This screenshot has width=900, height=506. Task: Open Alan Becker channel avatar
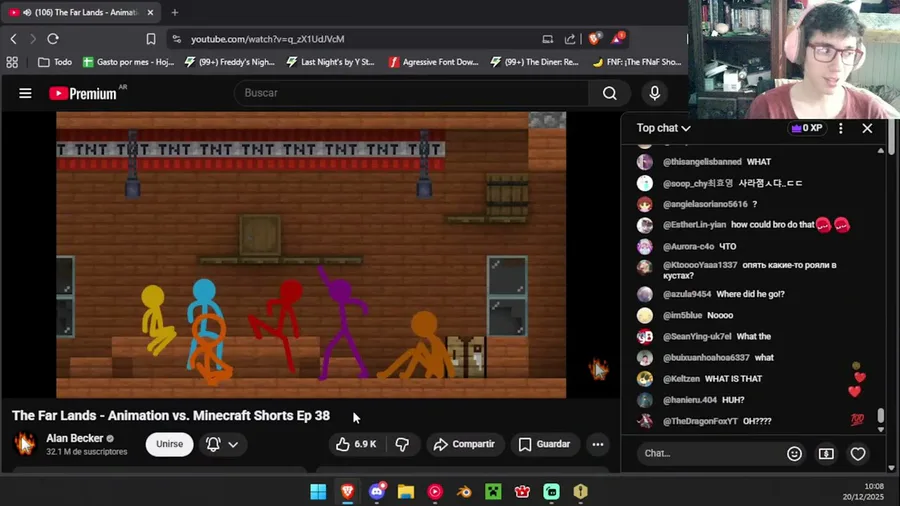click(25, 444)
